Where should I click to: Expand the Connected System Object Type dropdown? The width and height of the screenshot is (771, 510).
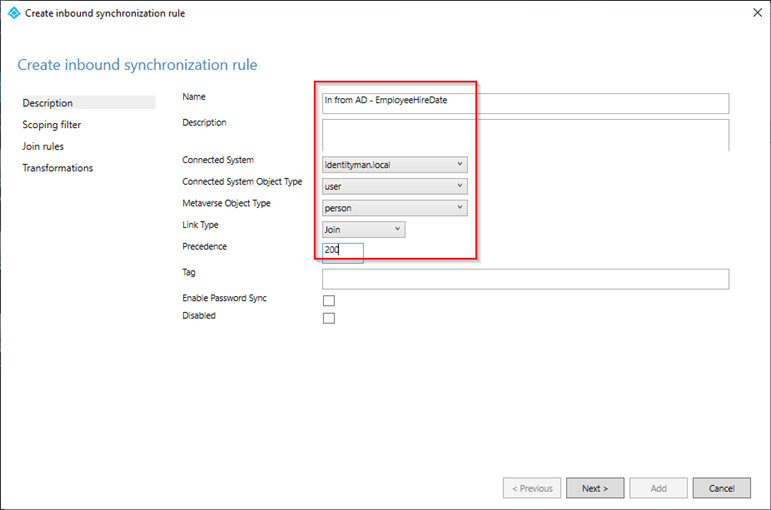(x=395, y=186)
